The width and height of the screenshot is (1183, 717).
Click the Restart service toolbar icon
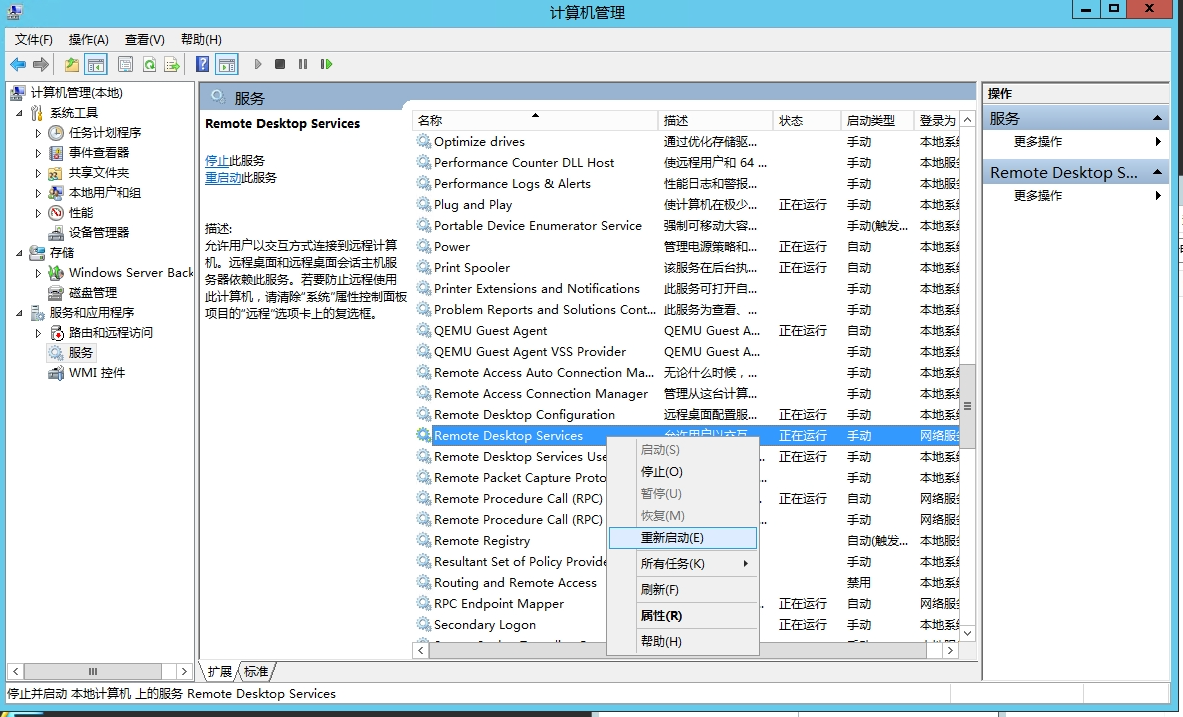326,65
